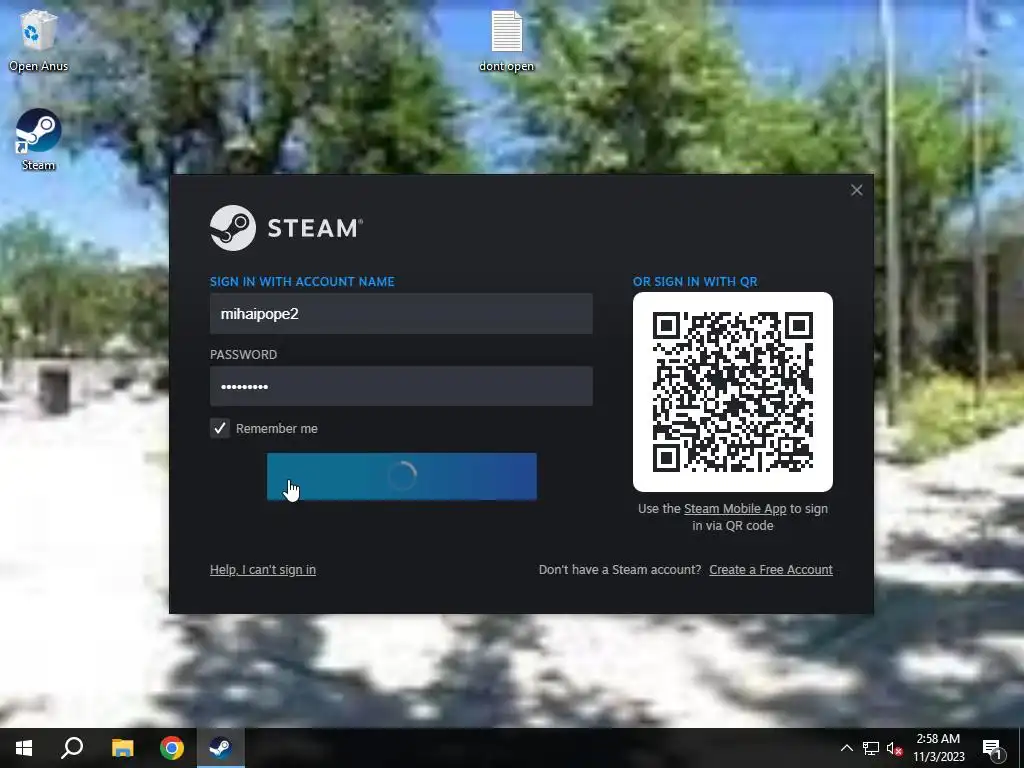This screenshot has height=768, width=1024.
Task: Open the clock showing 2:58 AM
Action: click(x=938, y=748)
